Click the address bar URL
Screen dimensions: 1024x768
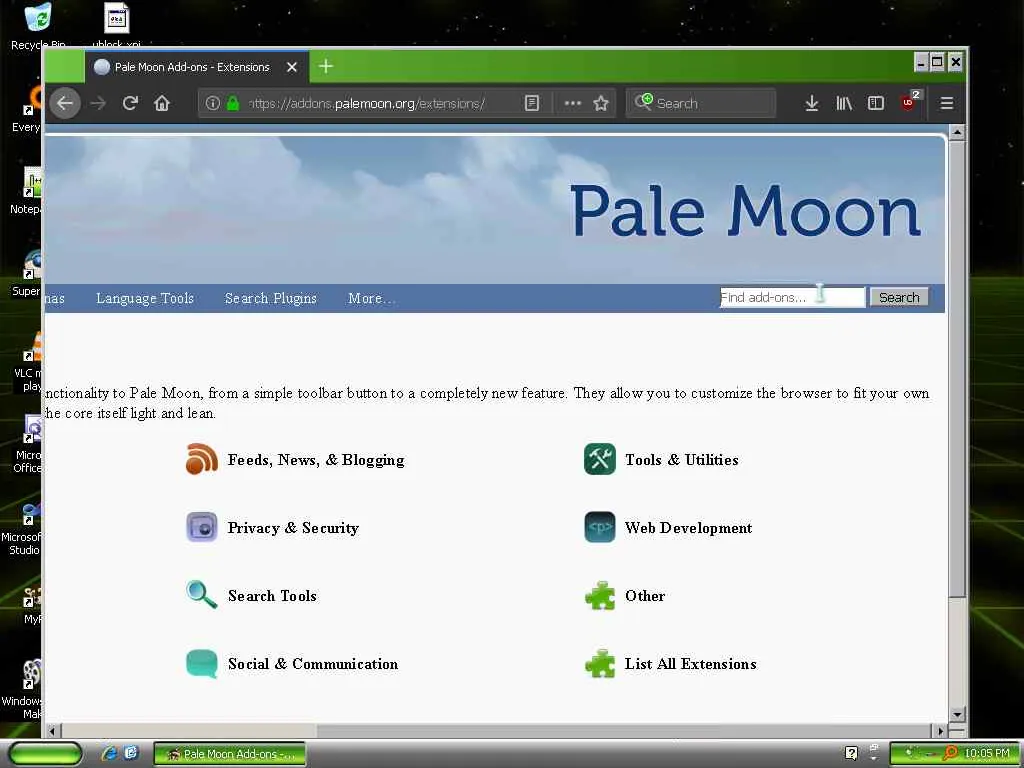point(366,103)
